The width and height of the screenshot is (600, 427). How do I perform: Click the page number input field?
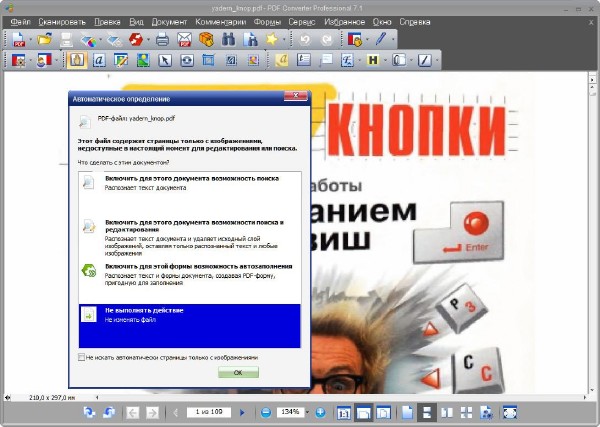210,412
